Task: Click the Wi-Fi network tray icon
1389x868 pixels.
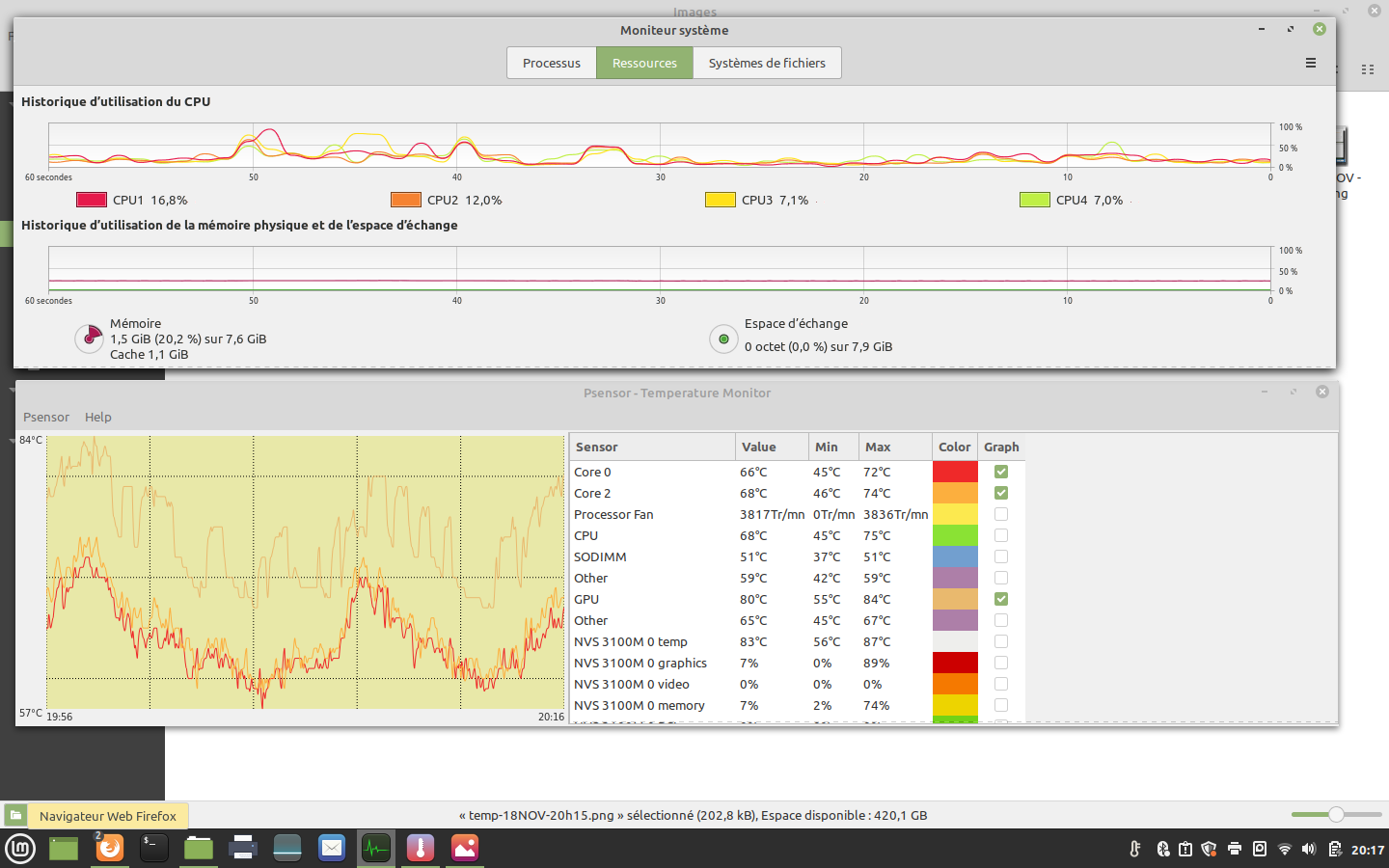Action: point(1284,849)
